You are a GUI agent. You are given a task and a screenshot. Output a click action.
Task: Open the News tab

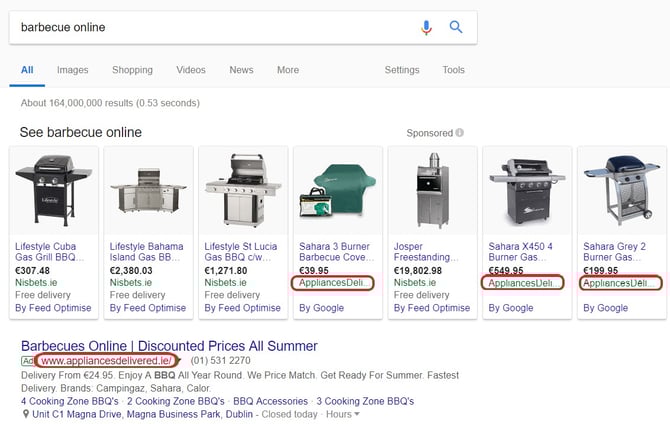click(x=241, y=70)
